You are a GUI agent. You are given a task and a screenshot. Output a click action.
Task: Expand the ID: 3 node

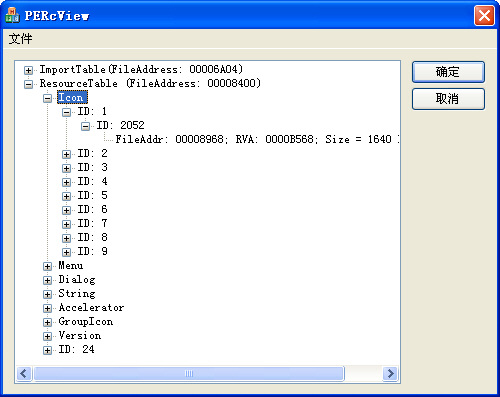[67, 168]
